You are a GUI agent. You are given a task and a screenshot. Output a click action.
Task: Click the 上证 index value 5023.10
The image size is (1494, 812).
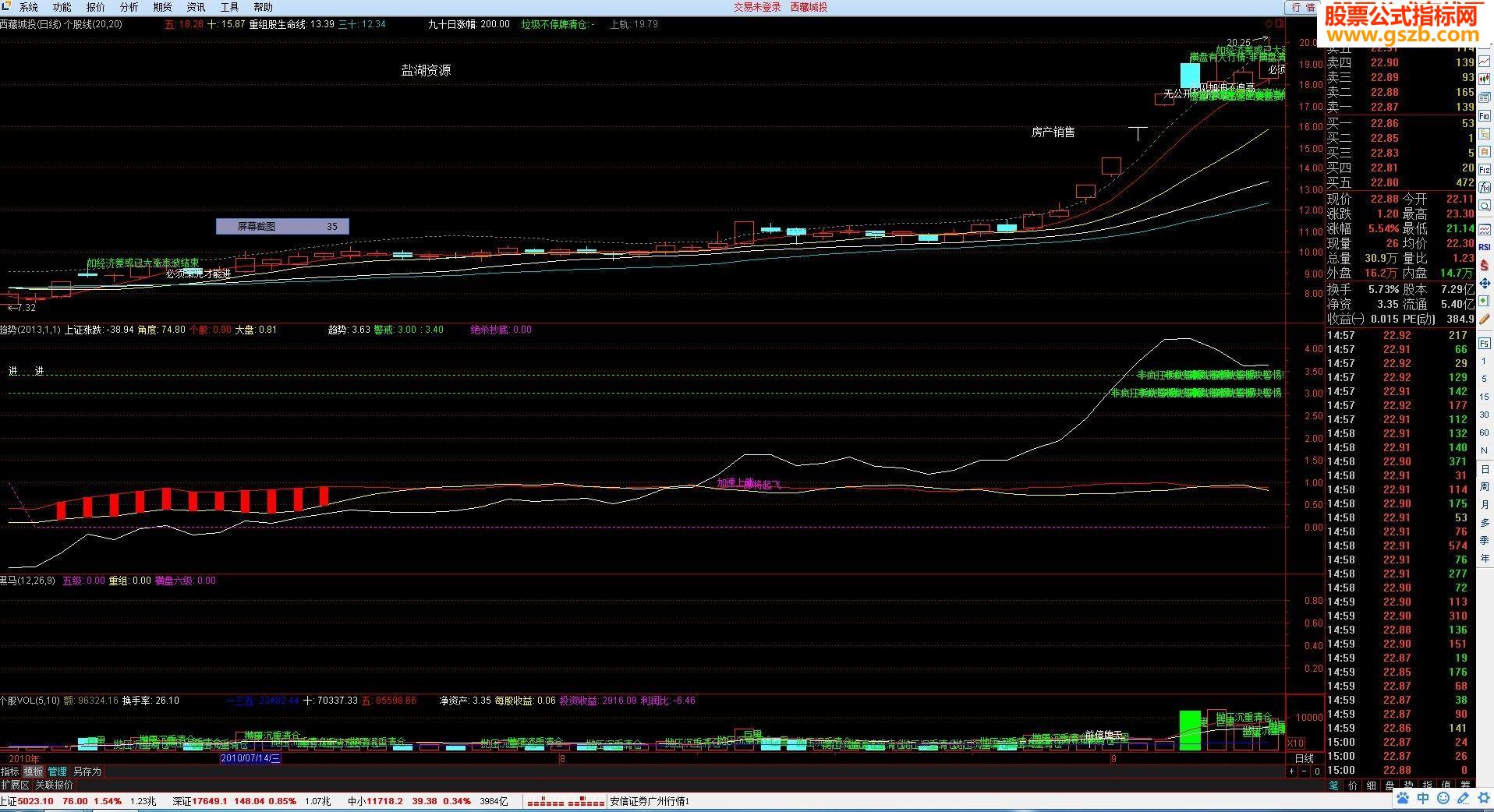coord(36,801)
